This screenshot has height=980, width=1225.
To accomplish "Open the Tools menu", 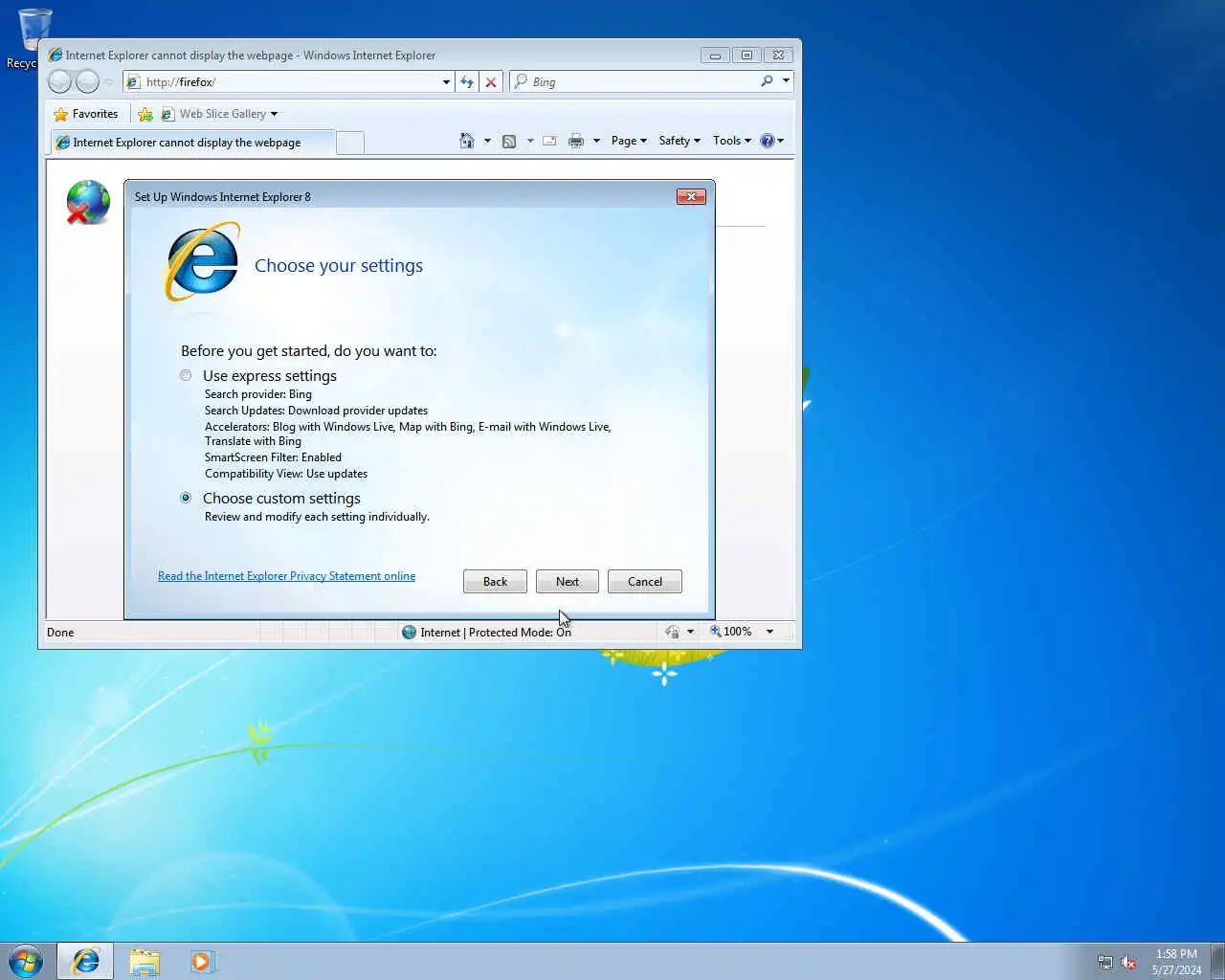I will point(732,141).
